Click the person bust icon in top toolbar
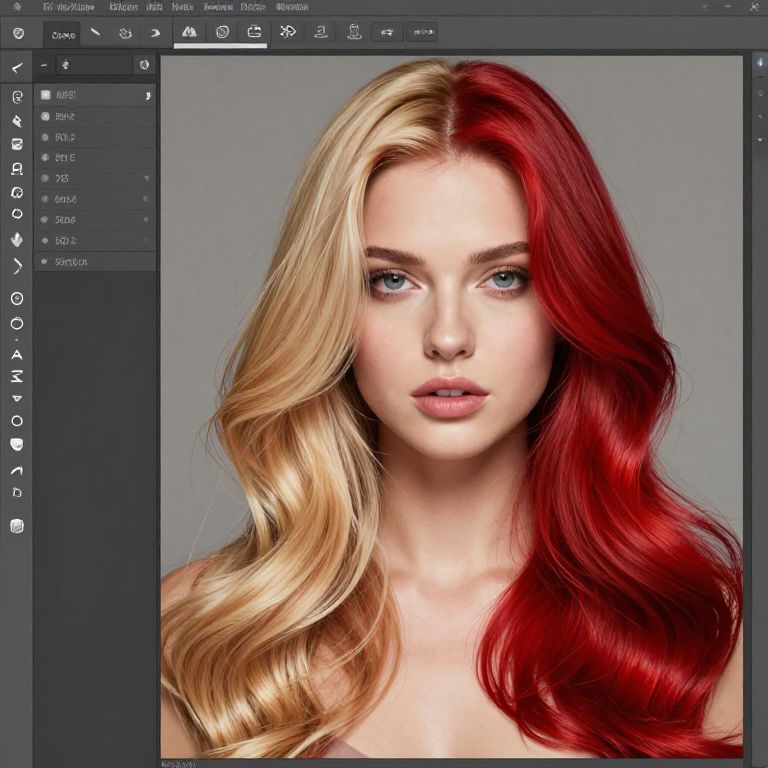Viewport: 768px width, 768px height. tap(354, 32)
